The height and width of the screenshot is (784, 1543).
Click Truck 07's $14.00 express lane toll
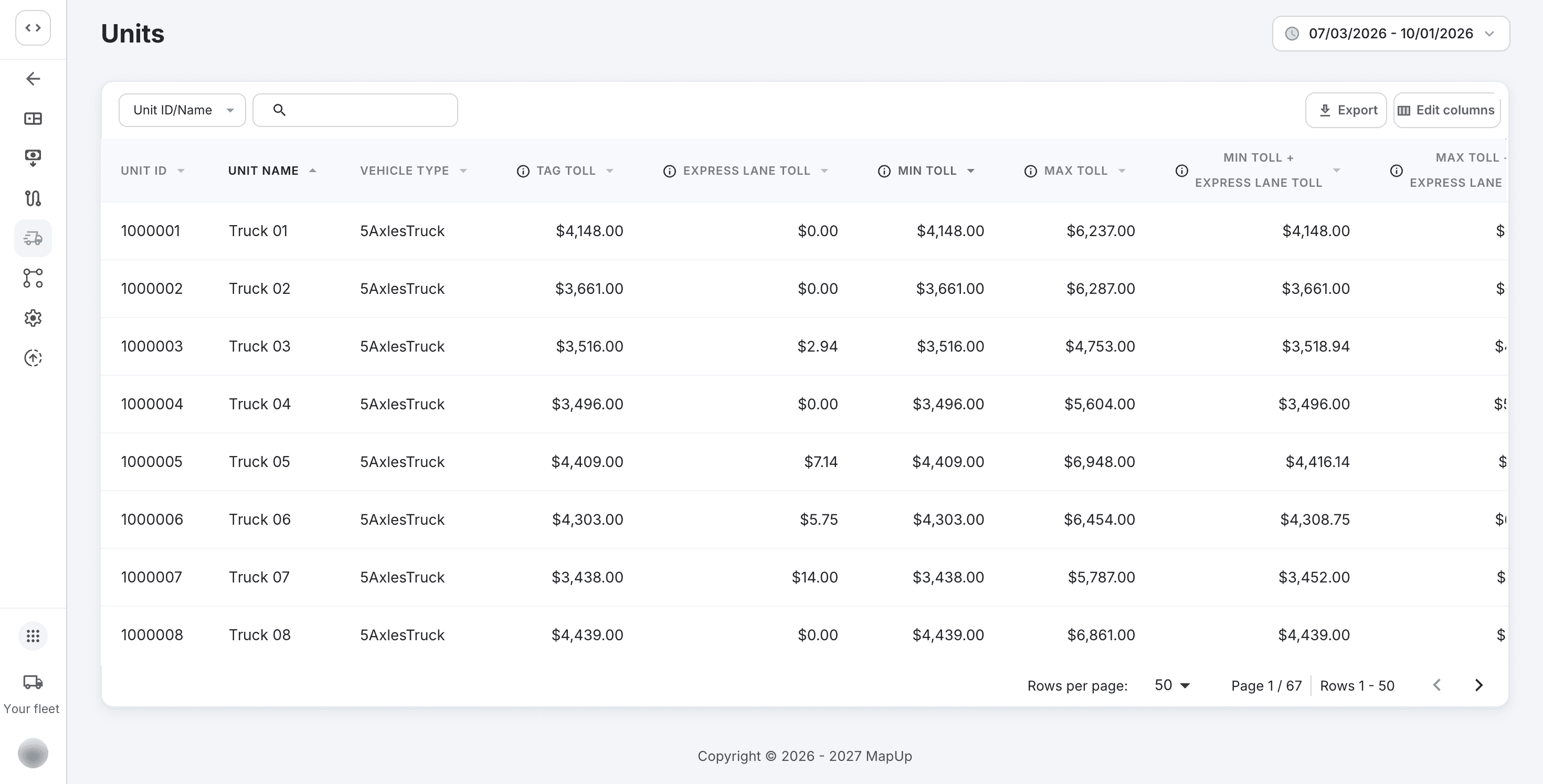pos(815,577)
